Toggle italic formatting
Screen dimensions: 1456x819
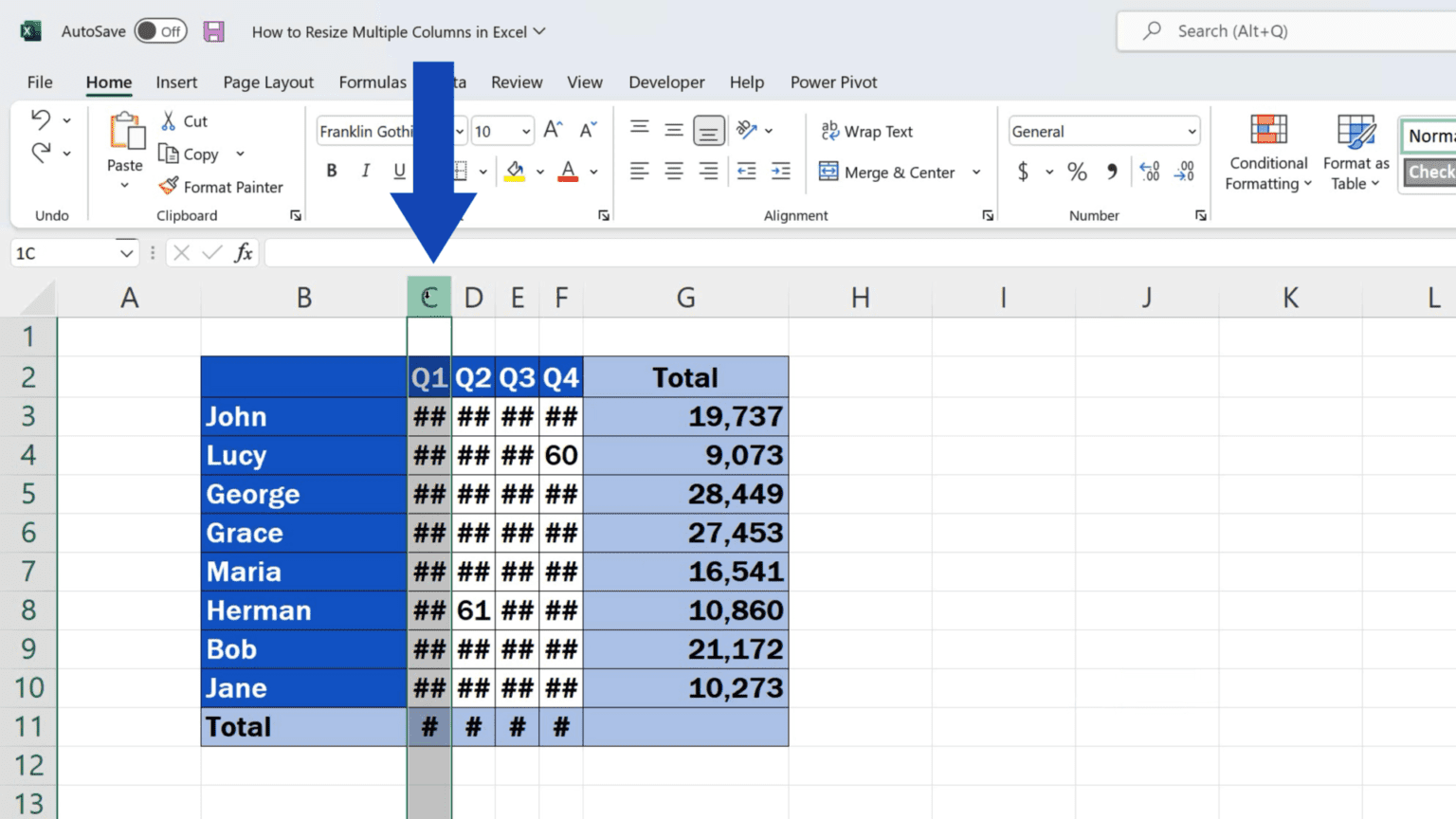[365, 171]
